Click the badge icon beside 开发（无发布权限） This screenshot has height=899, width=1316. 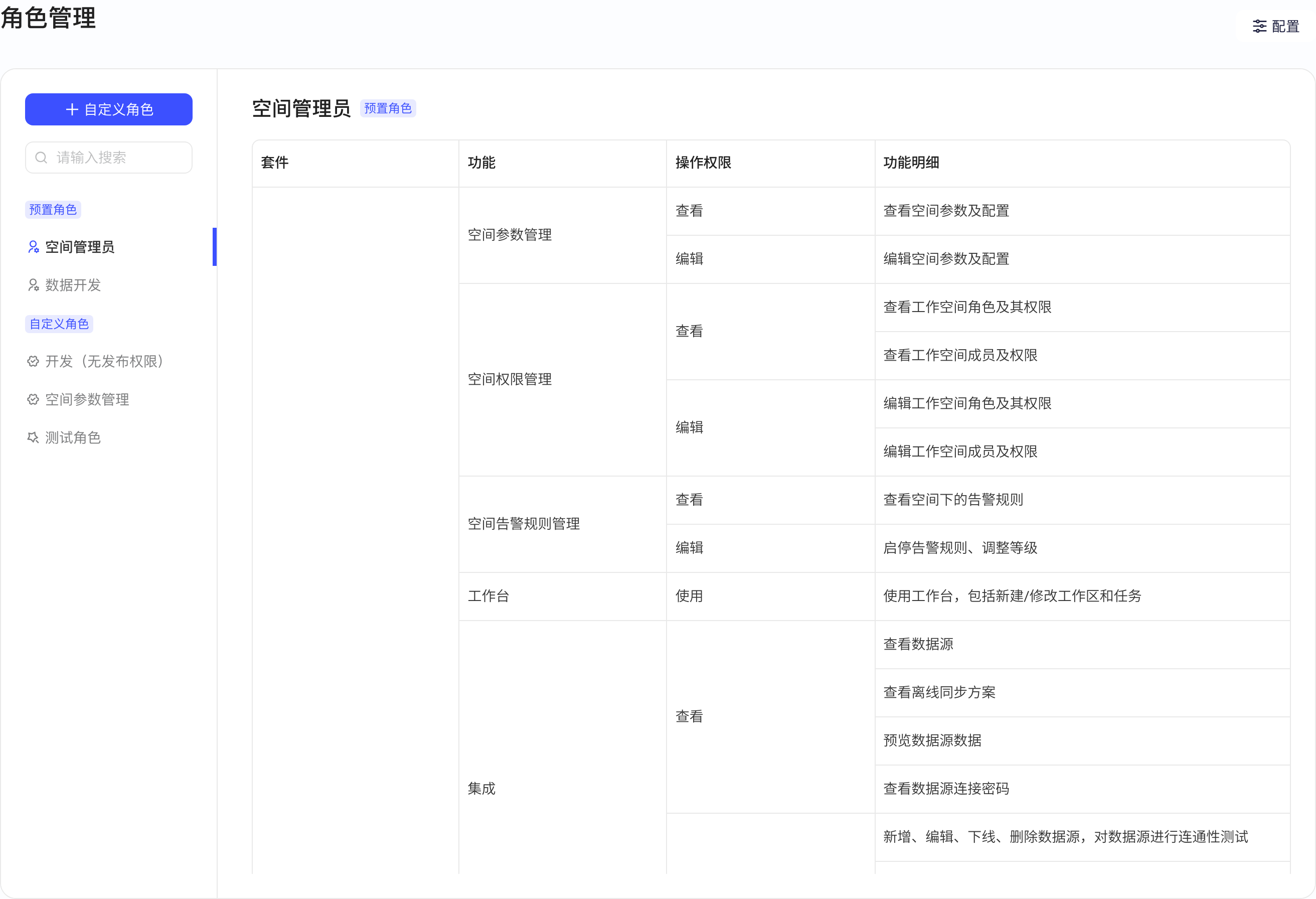pos(34,361)
